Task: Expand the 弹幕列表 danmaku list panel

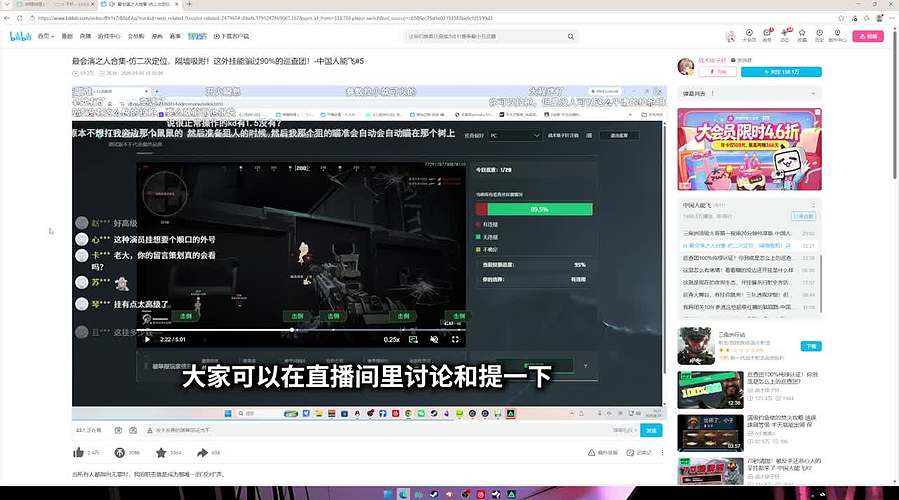Action: 749,93
